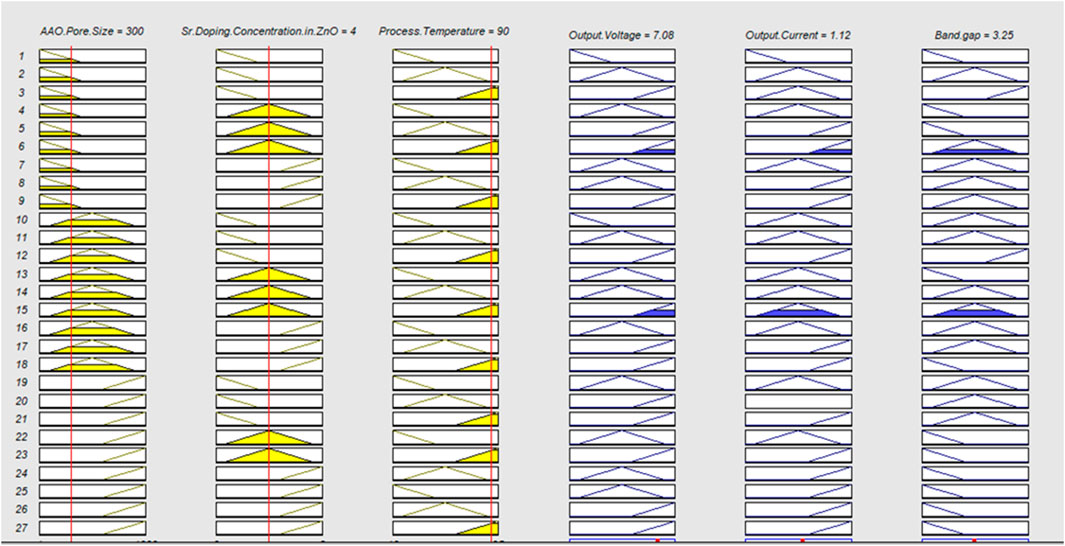Click the Process.Temperature = 90 title
This screenshot has height=546, width=1065.
pyautogui.click(x=445, y=31)
